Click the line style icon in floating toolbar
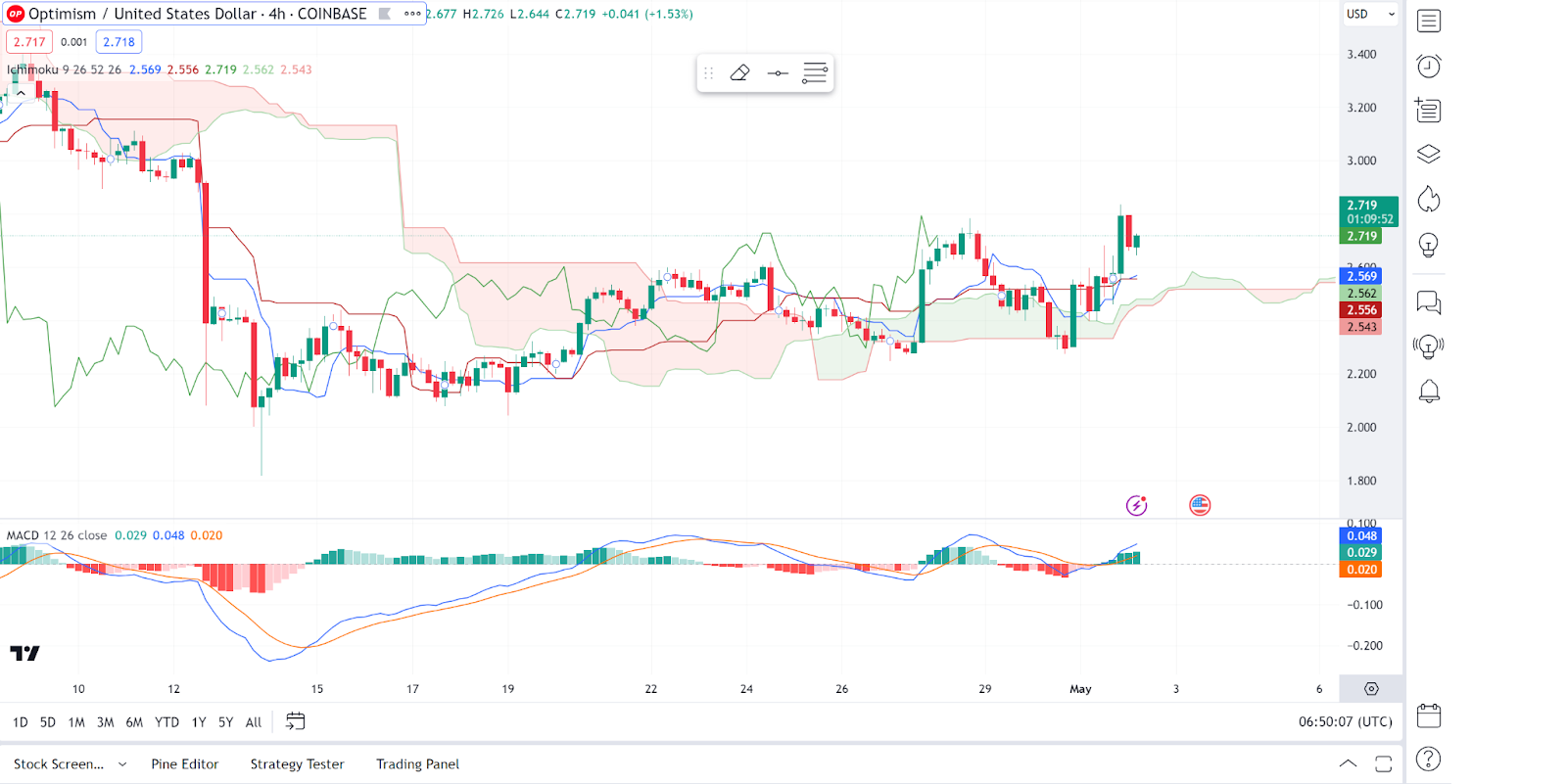This screenshot has height=784, width=1567. coord(778,73)
